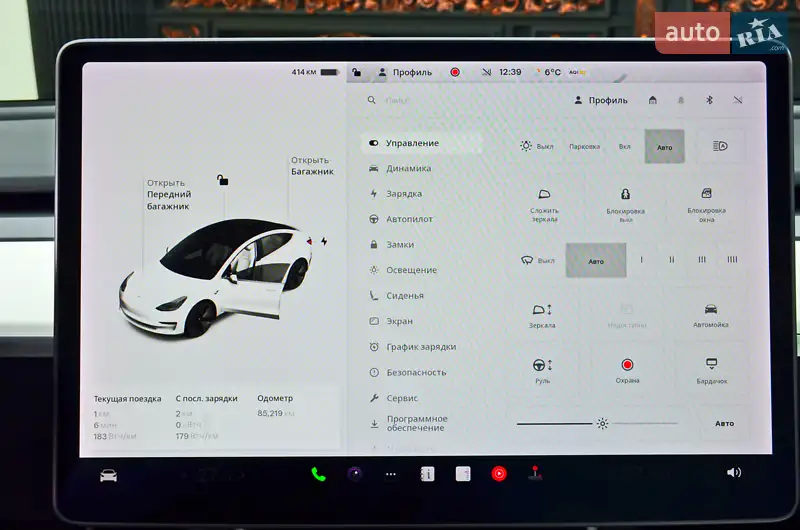This screenshot has width=800, height=530.
Task: Open the HomeLink garage icon
Action: [x=653, y=100]
